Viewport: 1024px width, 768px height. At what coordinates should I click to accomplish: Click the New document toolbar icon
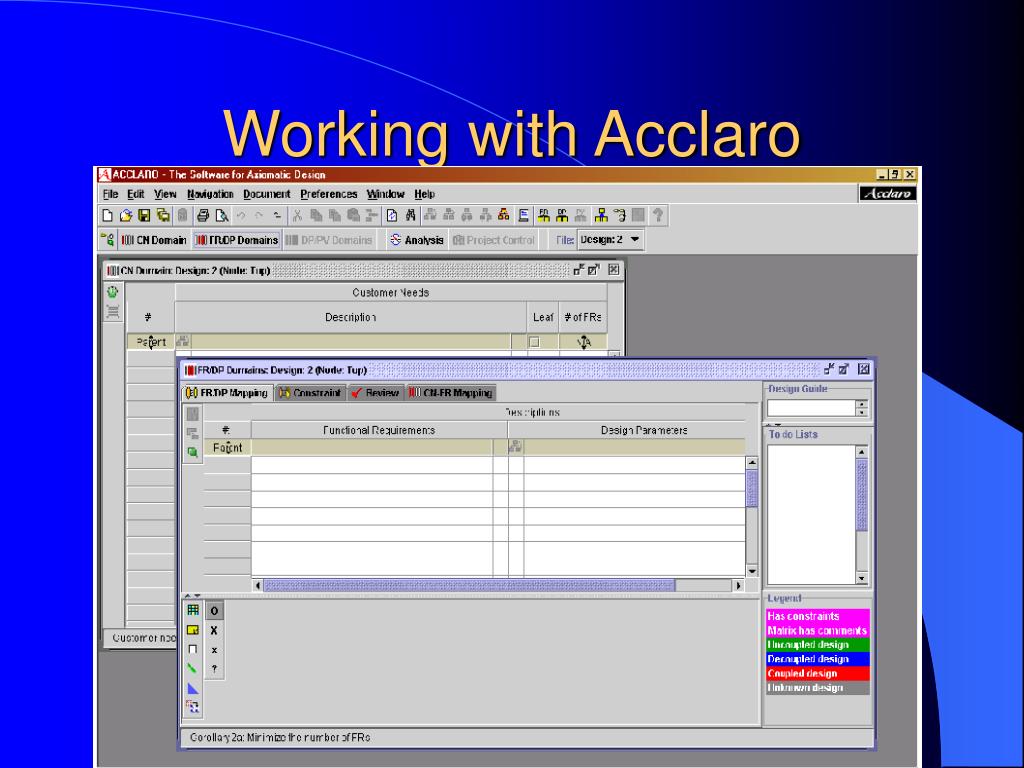[108, 215]
